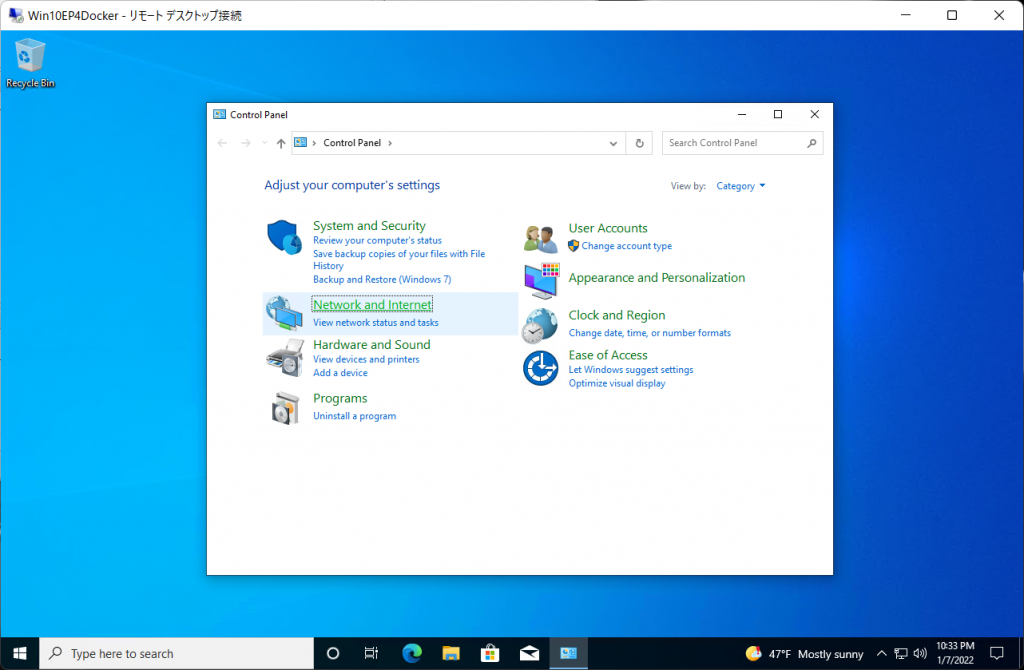Viewport: 1024px width, 670px height.
Task: Maximize the Control Panel window
Action: [x=778, y=114]
